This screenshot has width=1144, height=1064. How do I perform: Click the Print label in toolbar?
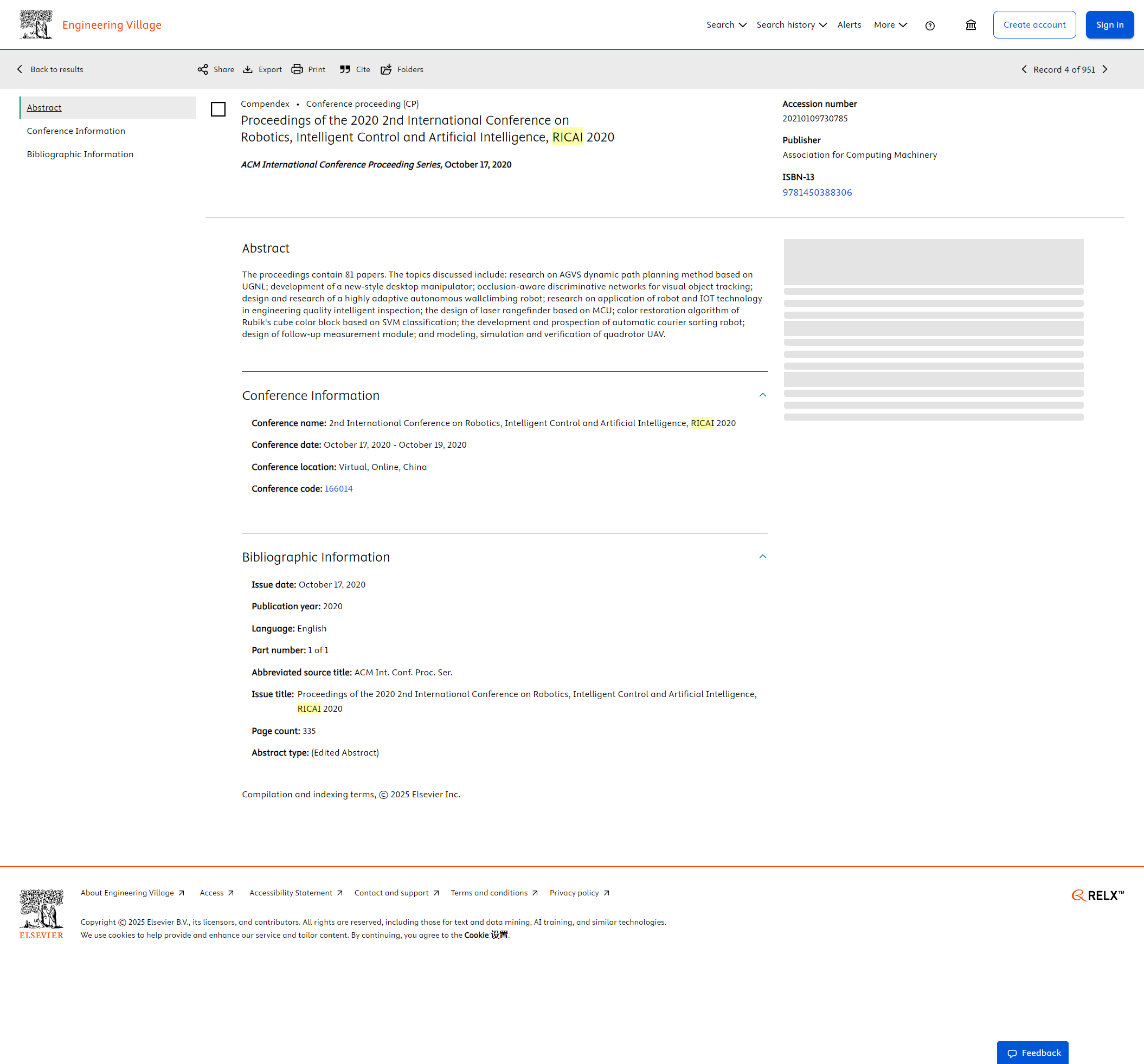coord(317,69)
